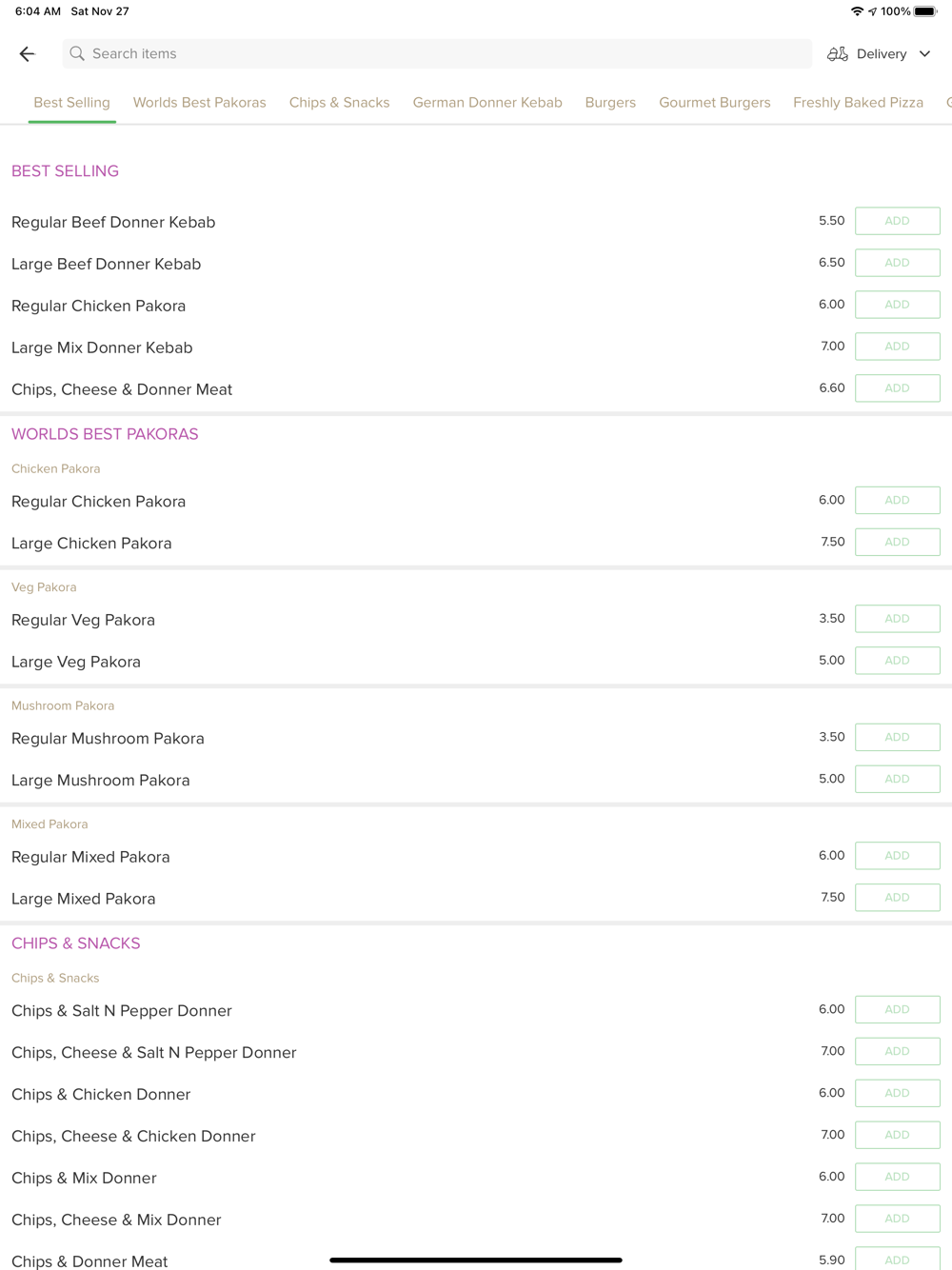Tap the back arrow icon
The height and width of the screenshot is (1270, 952).
click(27, 54)
